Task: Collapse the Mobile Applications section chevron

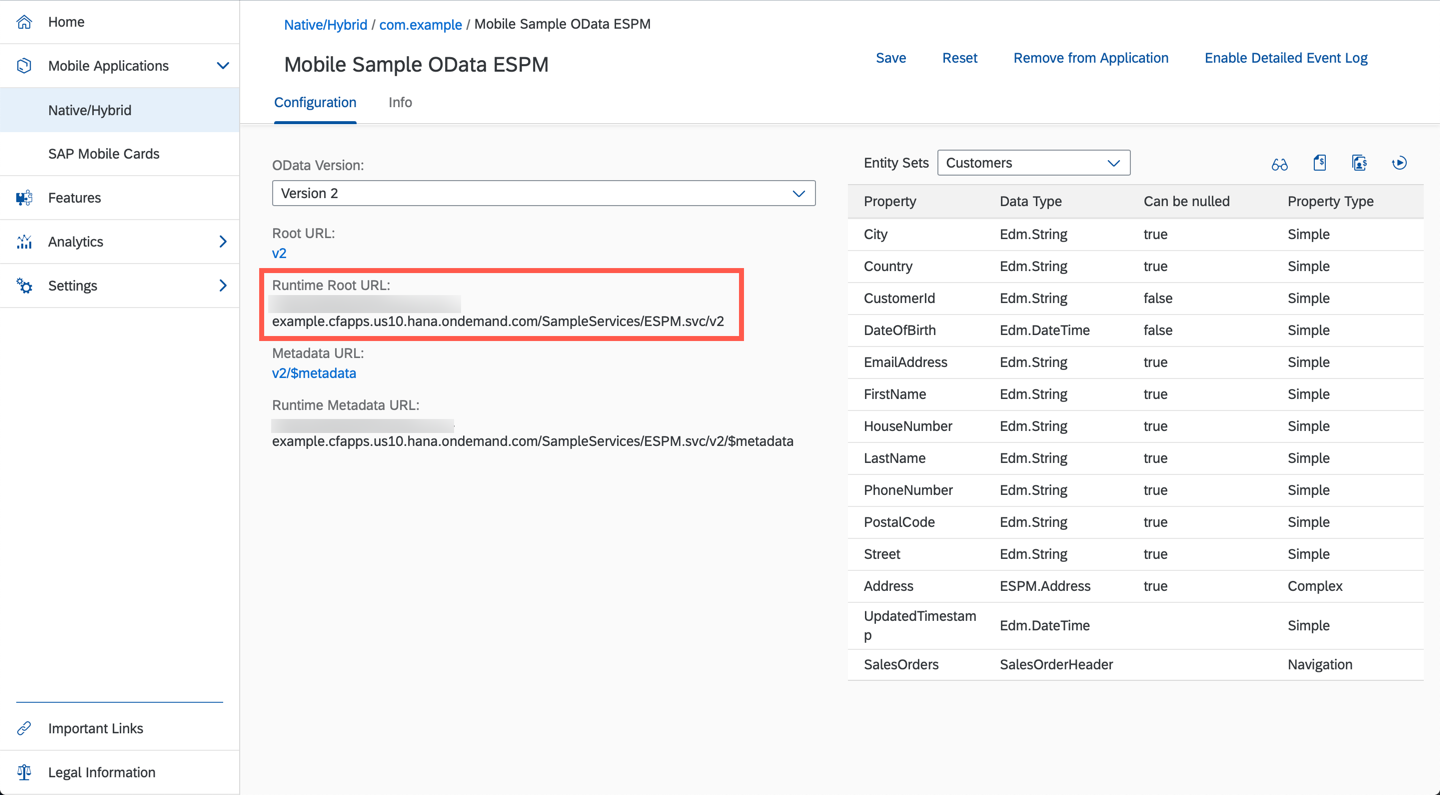Action: pos(223,66)
